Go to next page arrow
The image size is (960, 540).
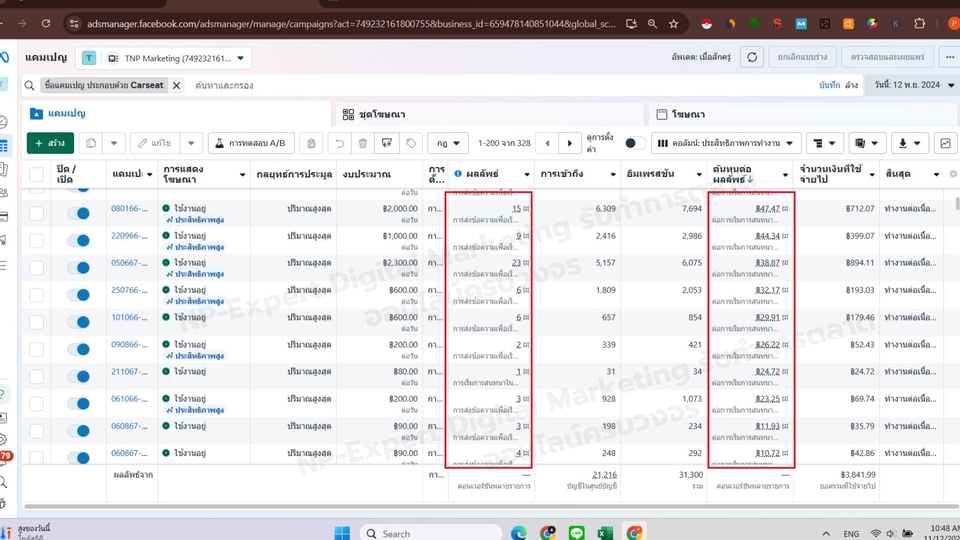(569, 143)
